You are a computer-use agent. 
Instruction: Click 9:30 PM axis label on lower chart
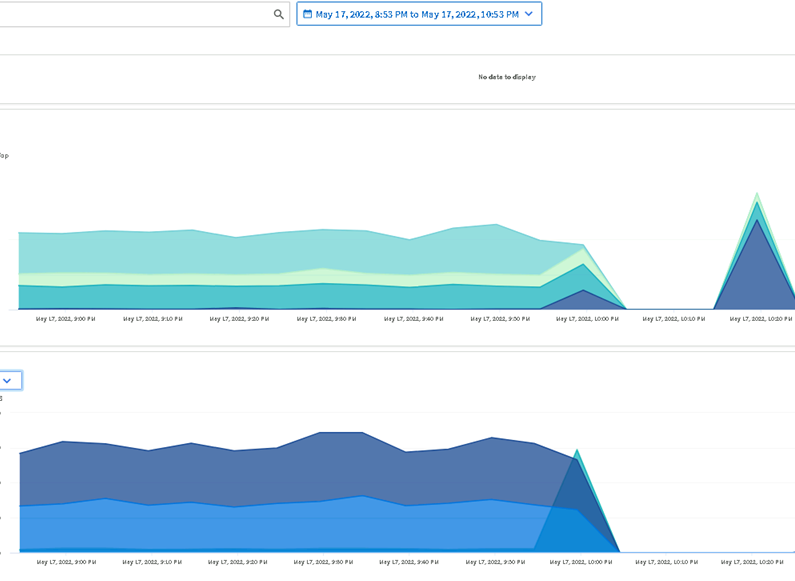point(326,563)
